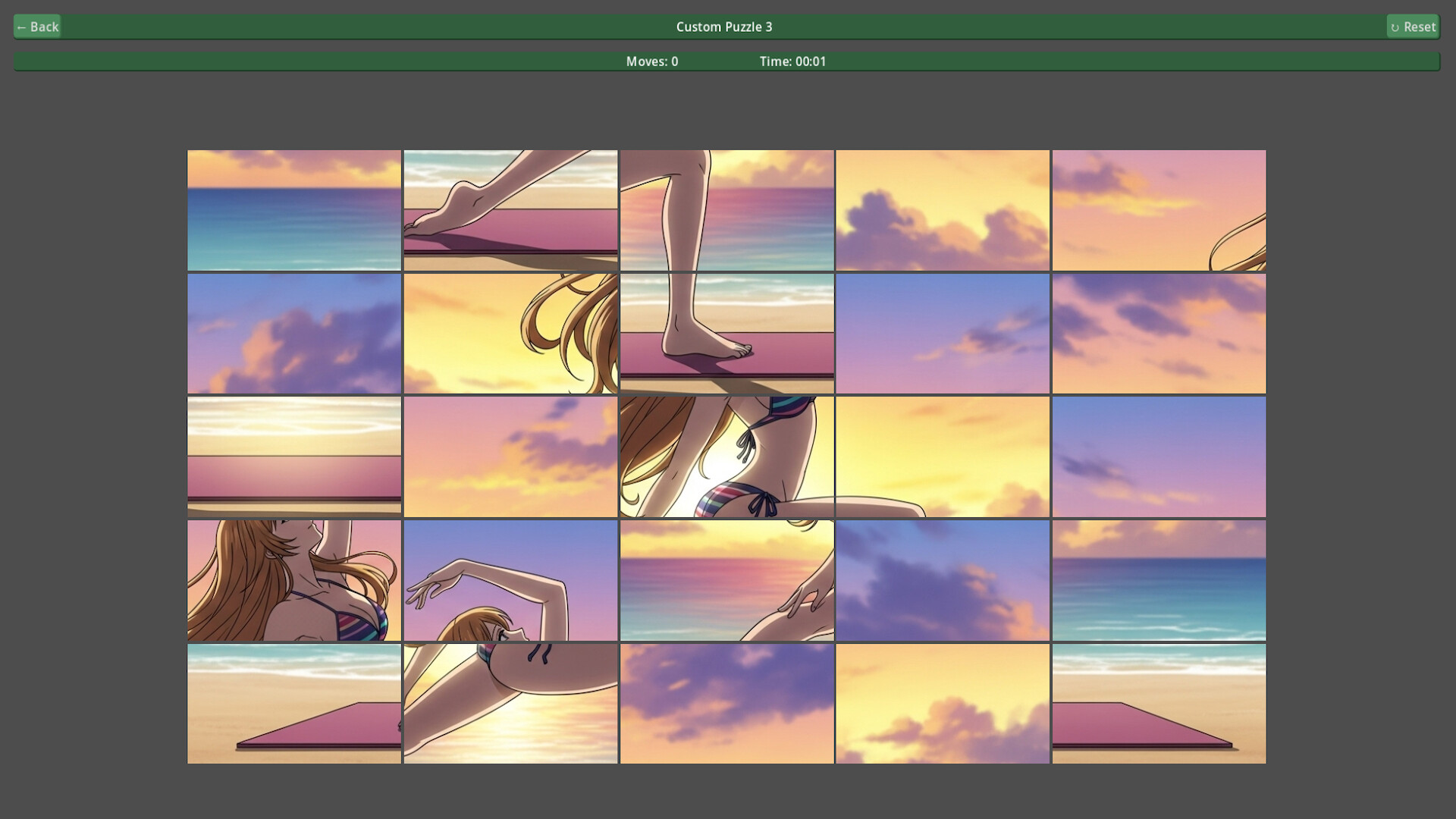The image size is (1456, 819).
Task: Select the pink surfboard on sand tile, bottom-left
Action: pos(295,703)
